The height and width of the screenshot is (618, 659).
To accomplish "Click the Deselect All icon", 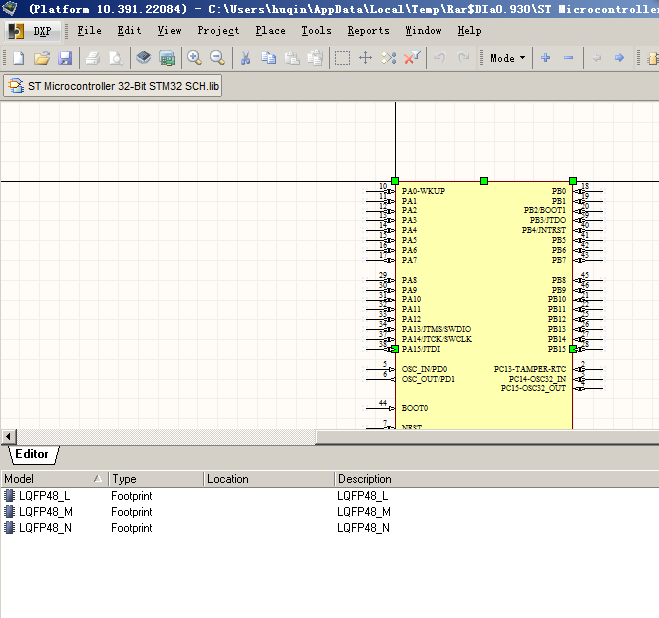I will [389, 58].
